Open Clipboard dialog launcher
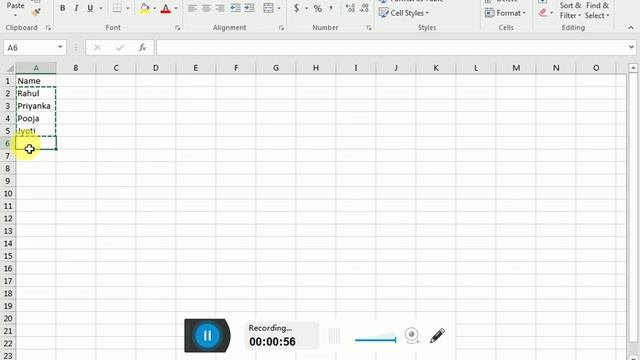The height and width of the screenshot is (360, 640). pyautogui.click(x=48, y=28)
